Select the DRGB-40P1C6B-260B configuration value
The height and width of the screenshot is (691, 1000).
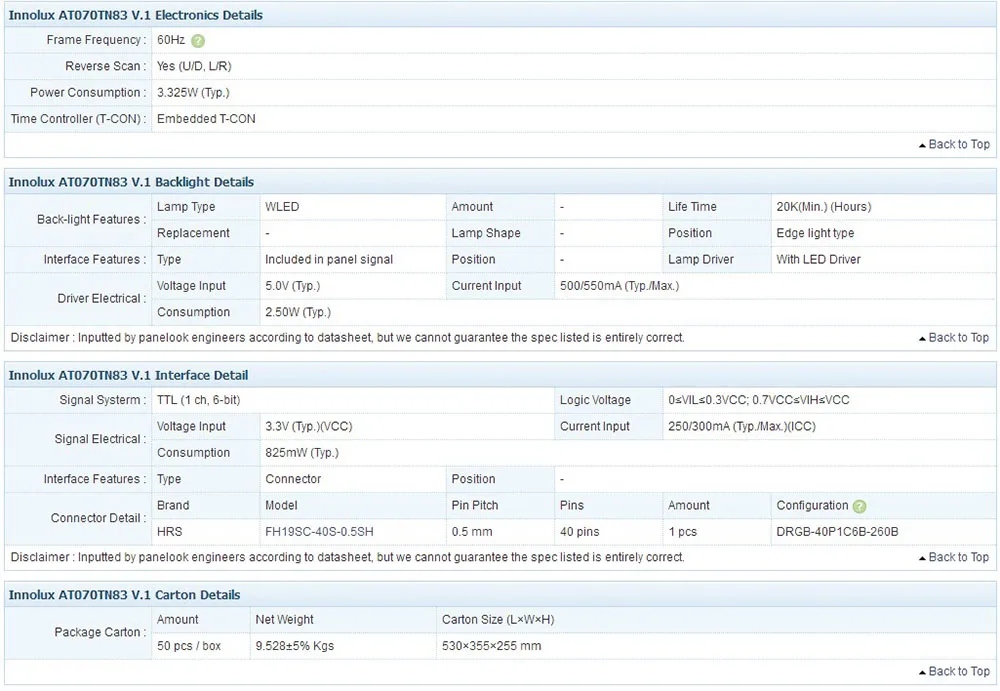click(837, 532)
